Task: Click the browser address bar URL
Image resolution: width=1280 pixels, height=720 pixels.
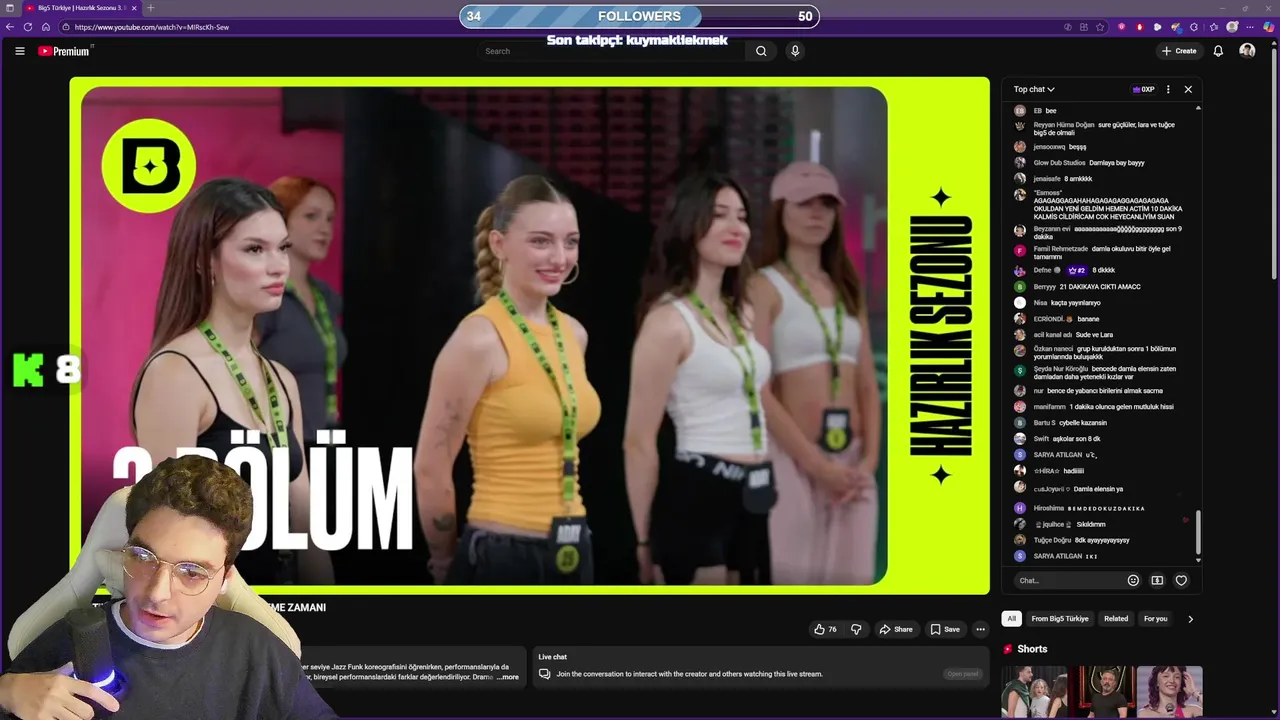Action: click(x=152, y=27)
